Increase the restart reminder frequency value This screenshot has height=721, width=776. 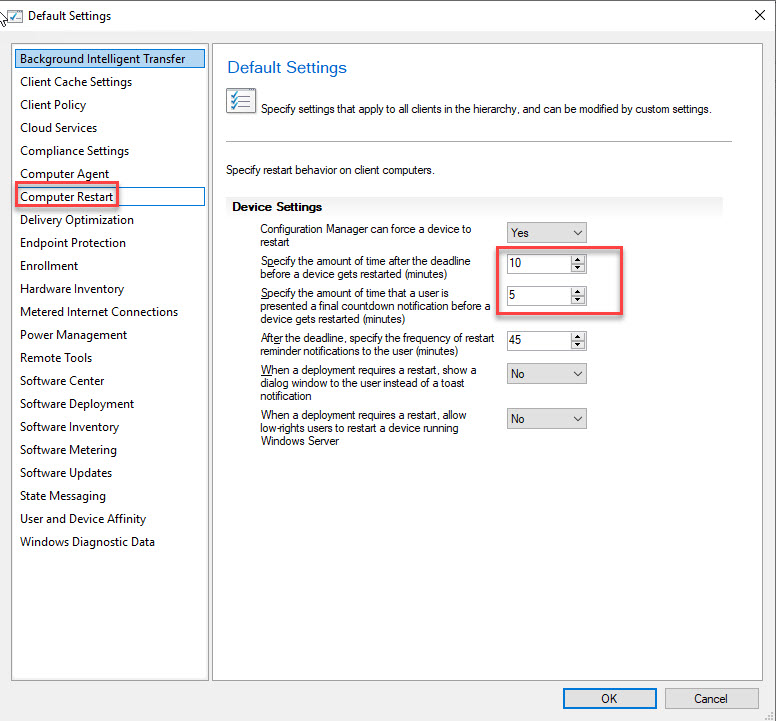click(x=578, y=336)
